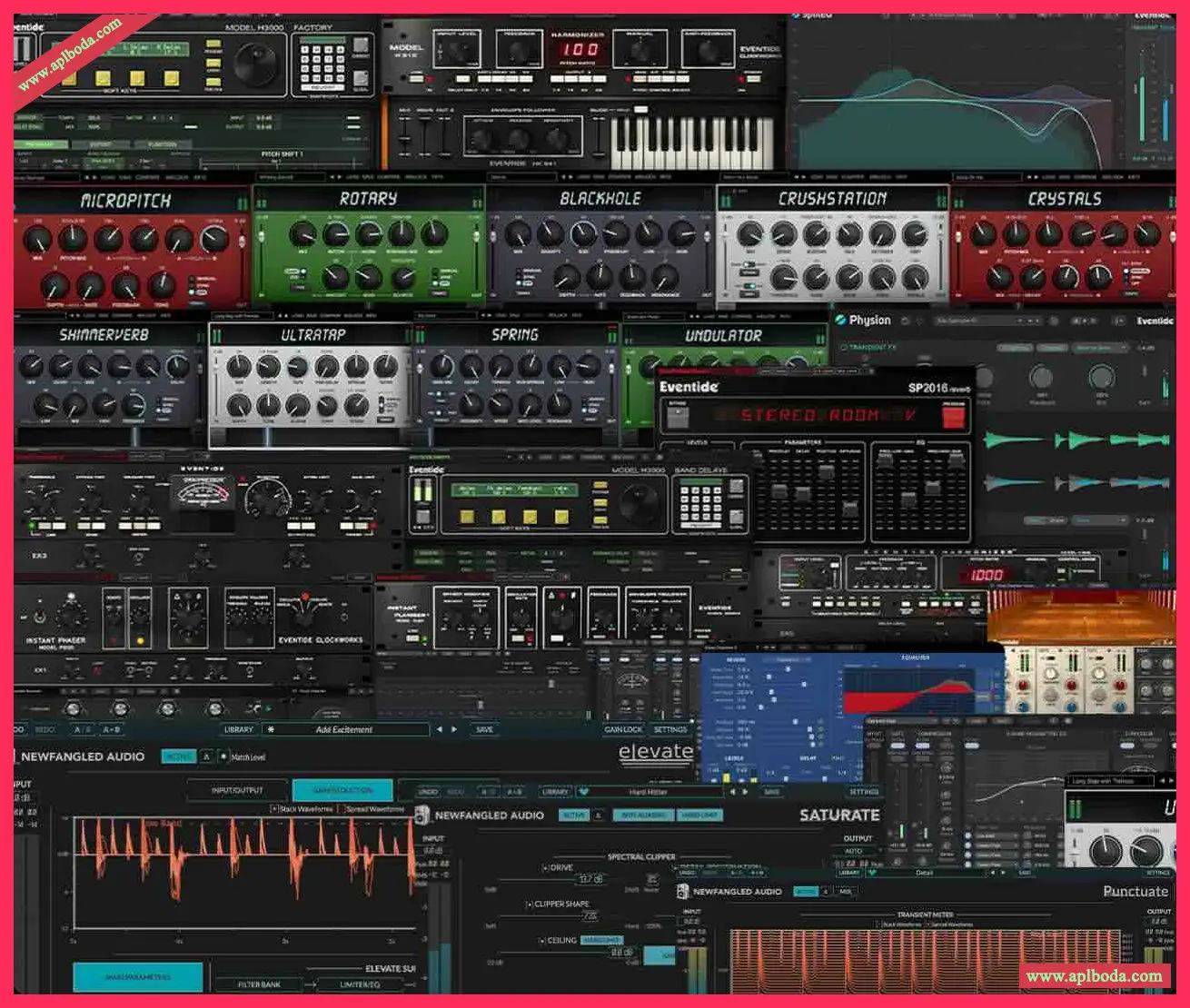Click the Newfangled Audio logo in Saturate window
Screen dimensions: 1190x1008
pos(421,815)
